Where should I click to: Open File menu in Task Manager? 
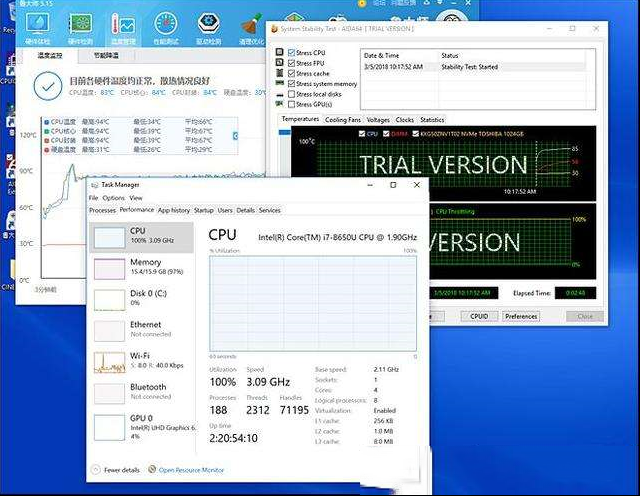pos(93,198)
